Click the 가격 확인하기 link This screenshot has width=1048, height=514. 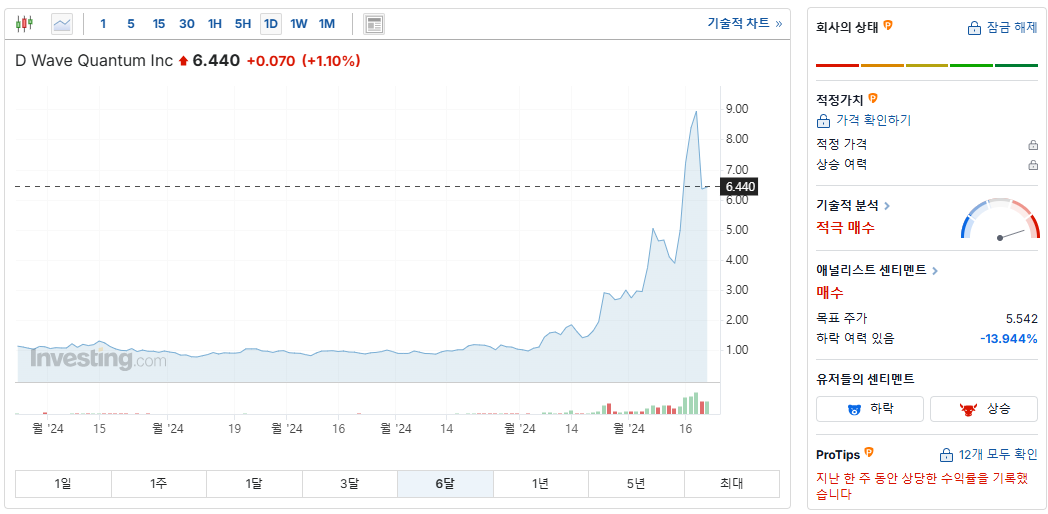click(874, 120)
